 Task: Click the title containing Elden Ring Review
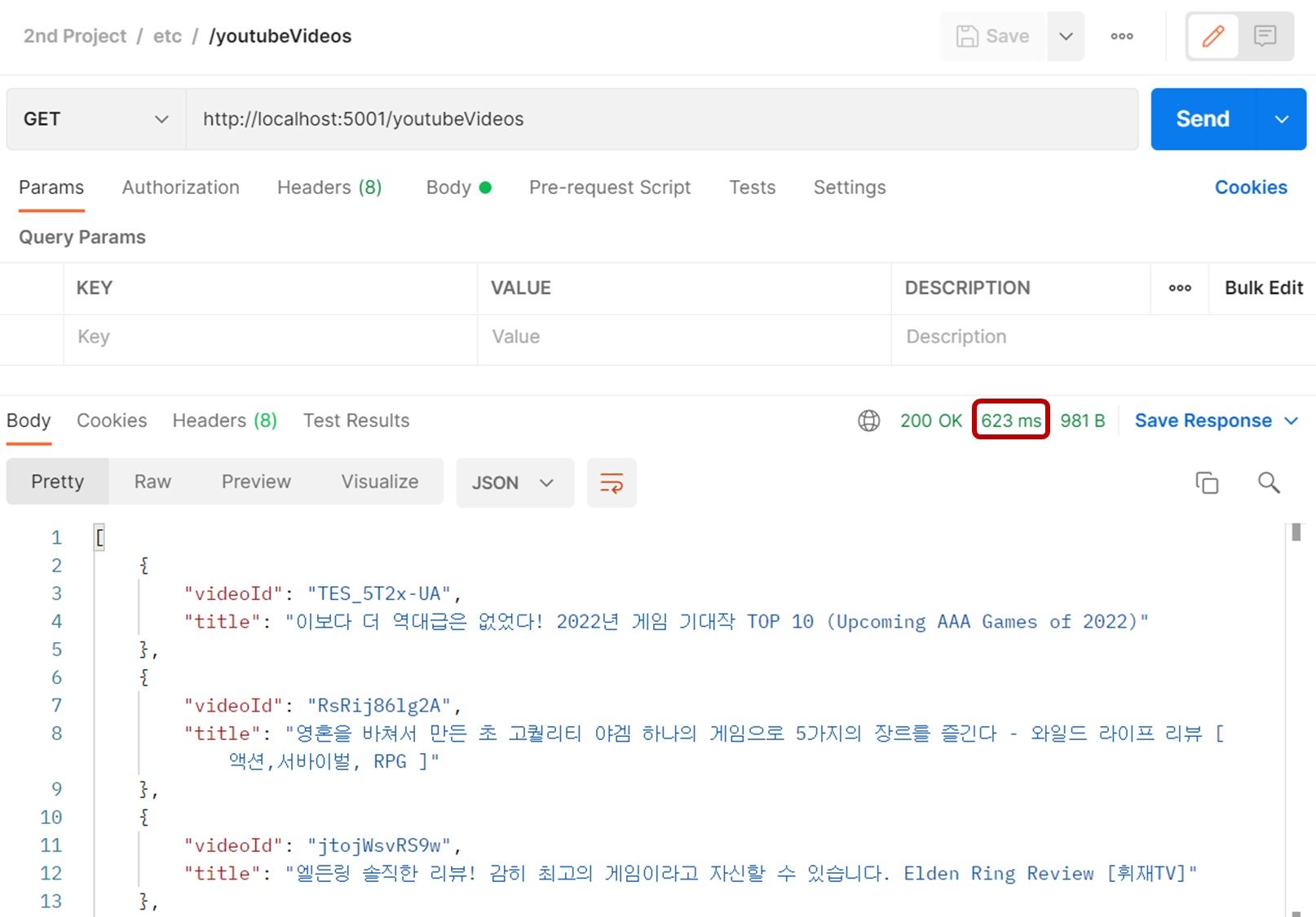click(741, 873)
